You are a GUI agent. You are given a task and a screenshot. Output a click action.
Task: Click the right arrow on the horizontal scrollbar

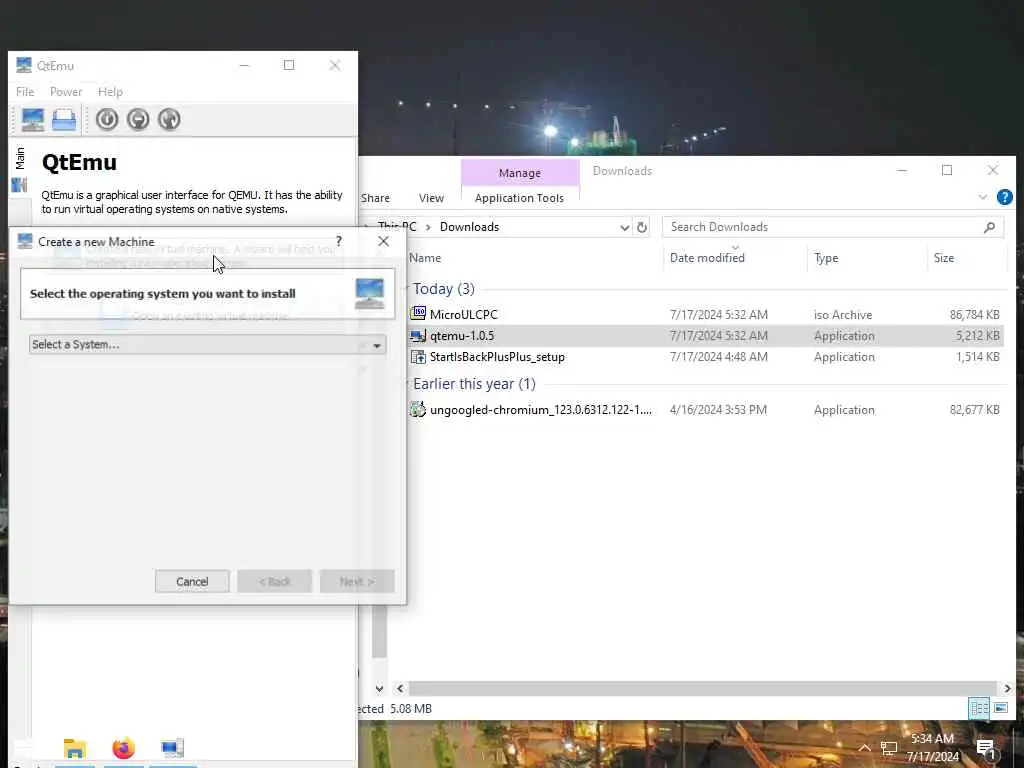(x=1007, y=688)
